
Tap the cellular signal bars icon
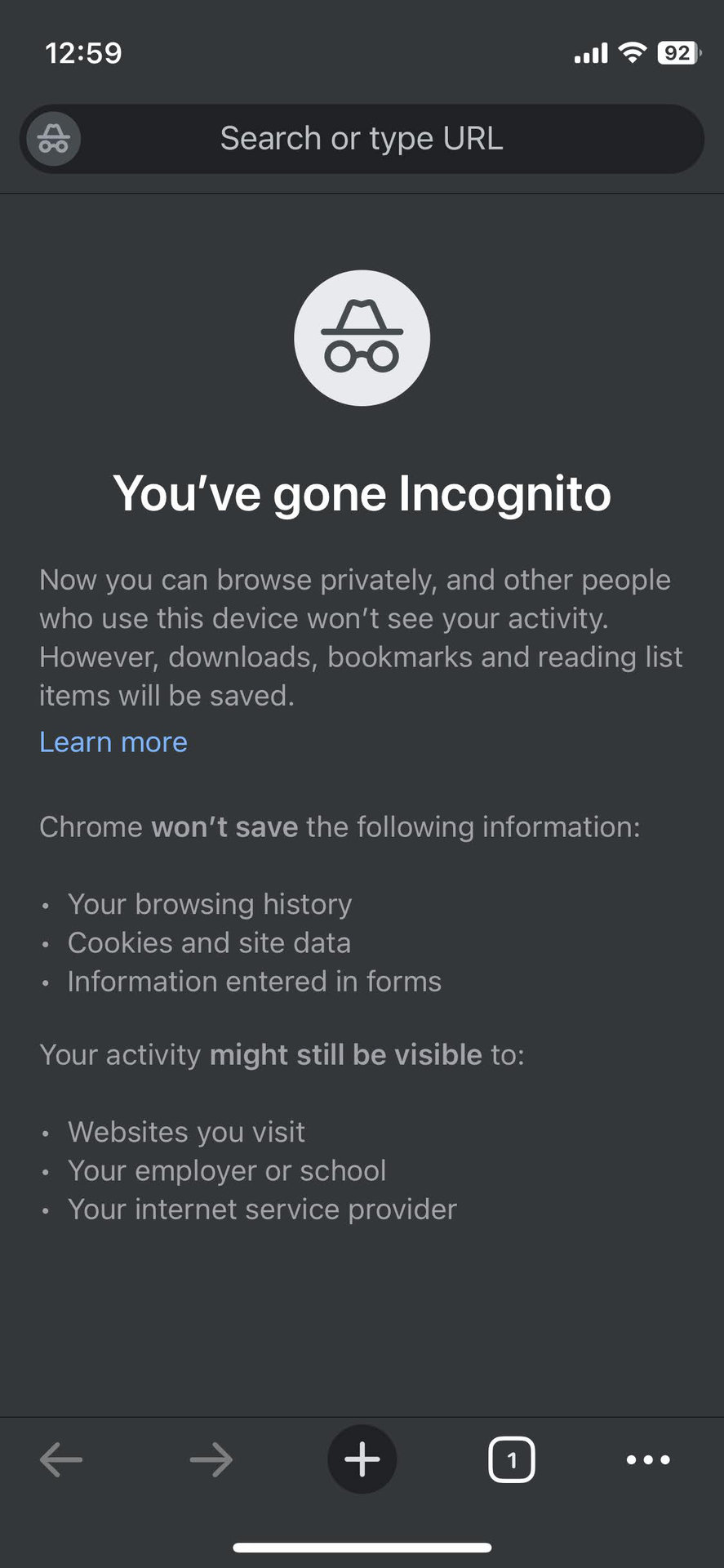click(x=591, y=54)
